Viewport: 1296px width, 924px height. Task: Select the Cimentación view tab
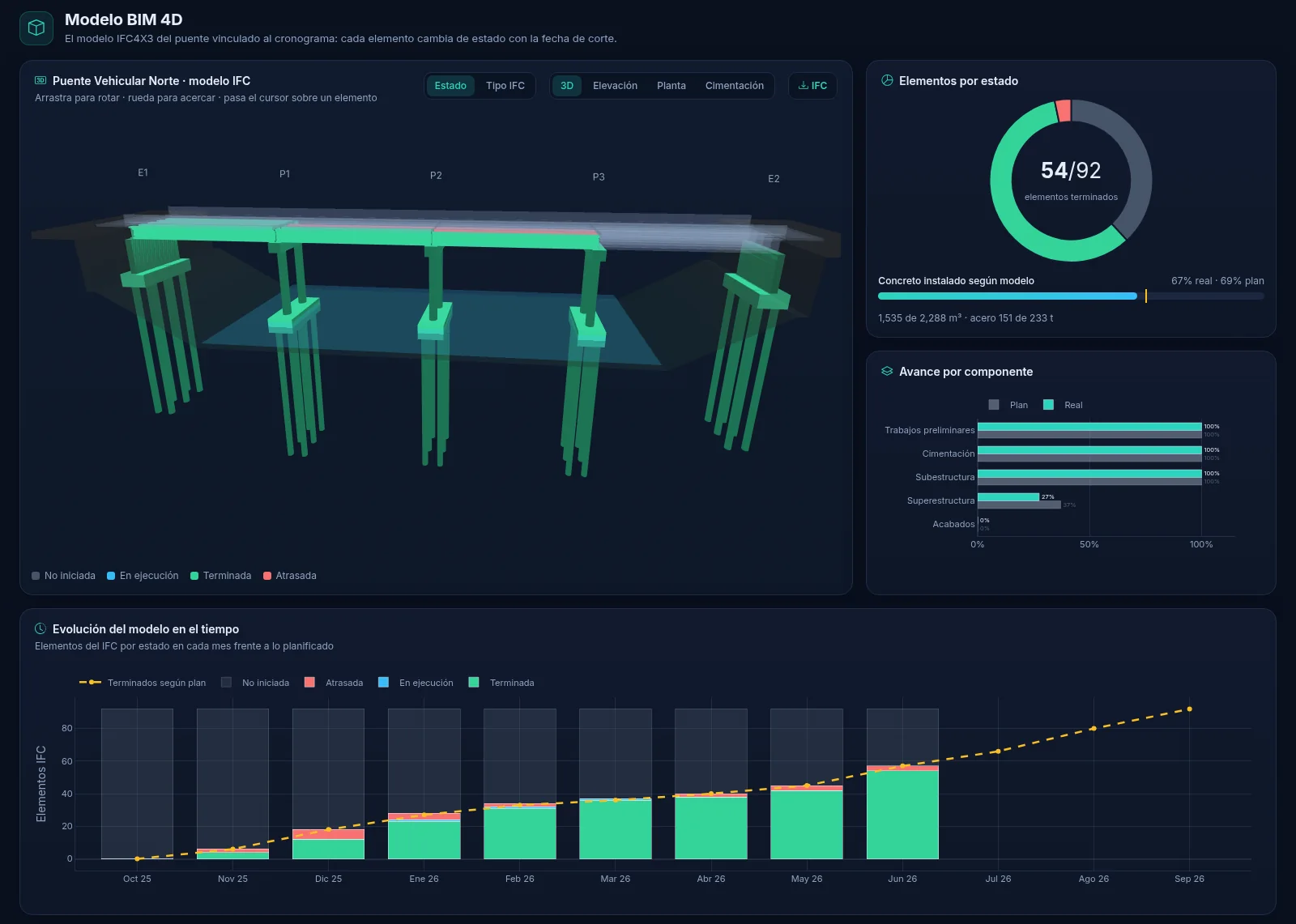tap(735, 86)
